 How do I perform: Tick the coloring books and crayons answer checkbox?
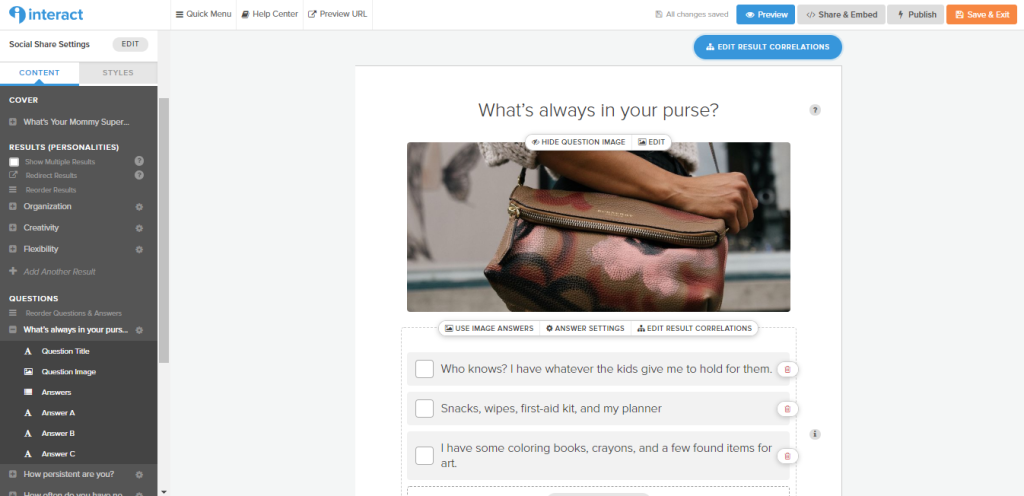tap(424, 456)
